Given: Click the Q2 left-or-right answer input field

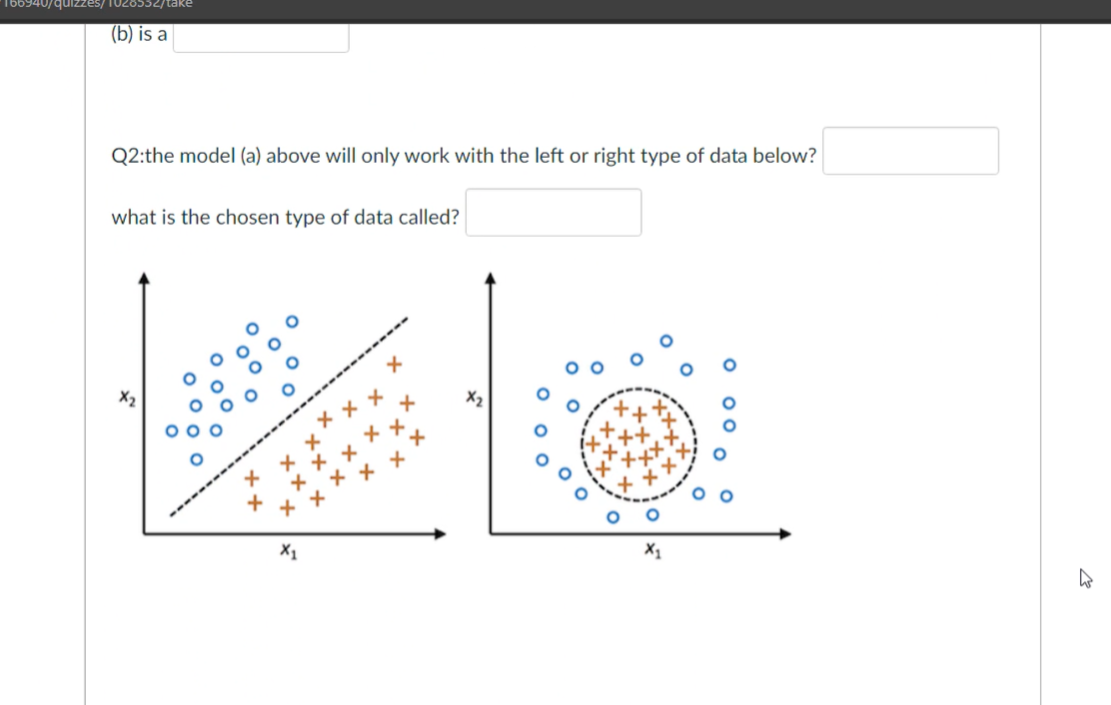Looking at the screenshot, I should [x=910, y=151].
